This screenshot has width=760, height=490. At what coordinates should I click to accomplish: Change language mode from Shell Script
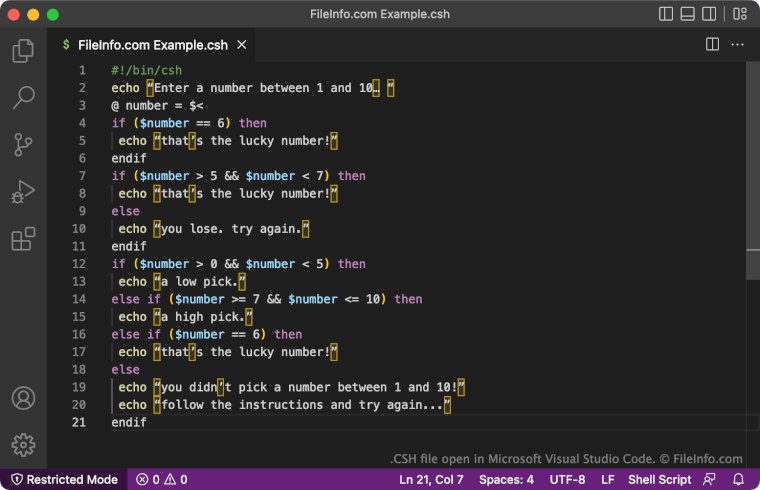coord(659,479)
